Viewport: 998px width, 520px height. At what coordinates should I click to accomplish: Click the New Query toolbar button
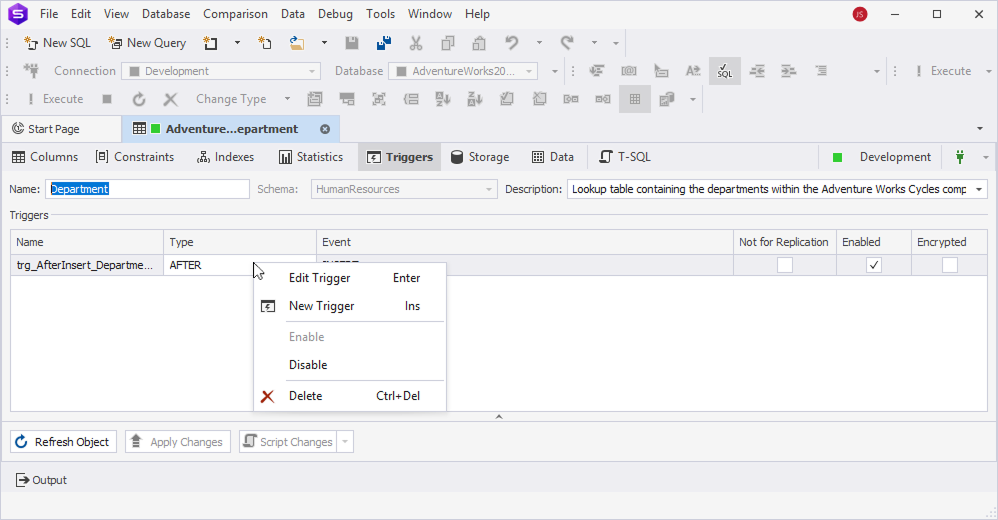147,43
